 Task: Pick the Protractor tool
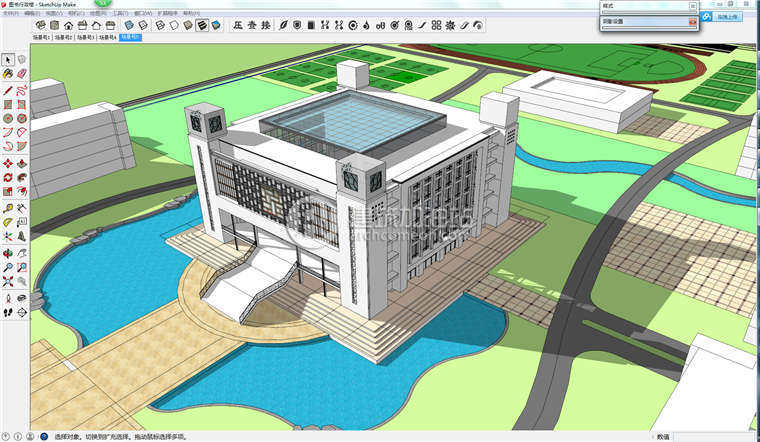coord(8,222)
